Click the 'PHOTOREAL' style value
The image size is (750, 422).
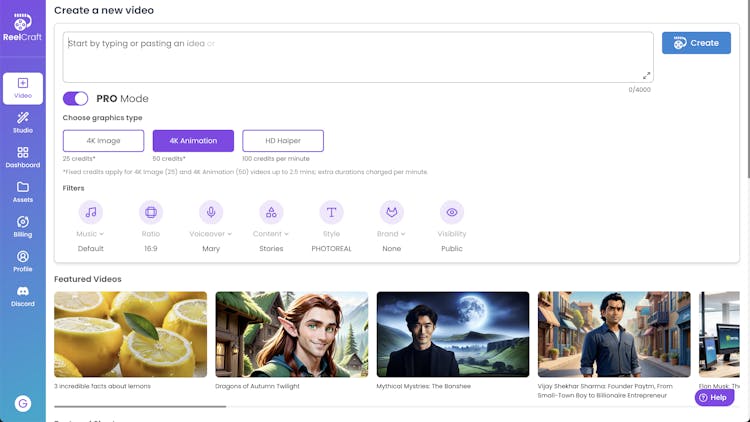click(x=331, y=249)
